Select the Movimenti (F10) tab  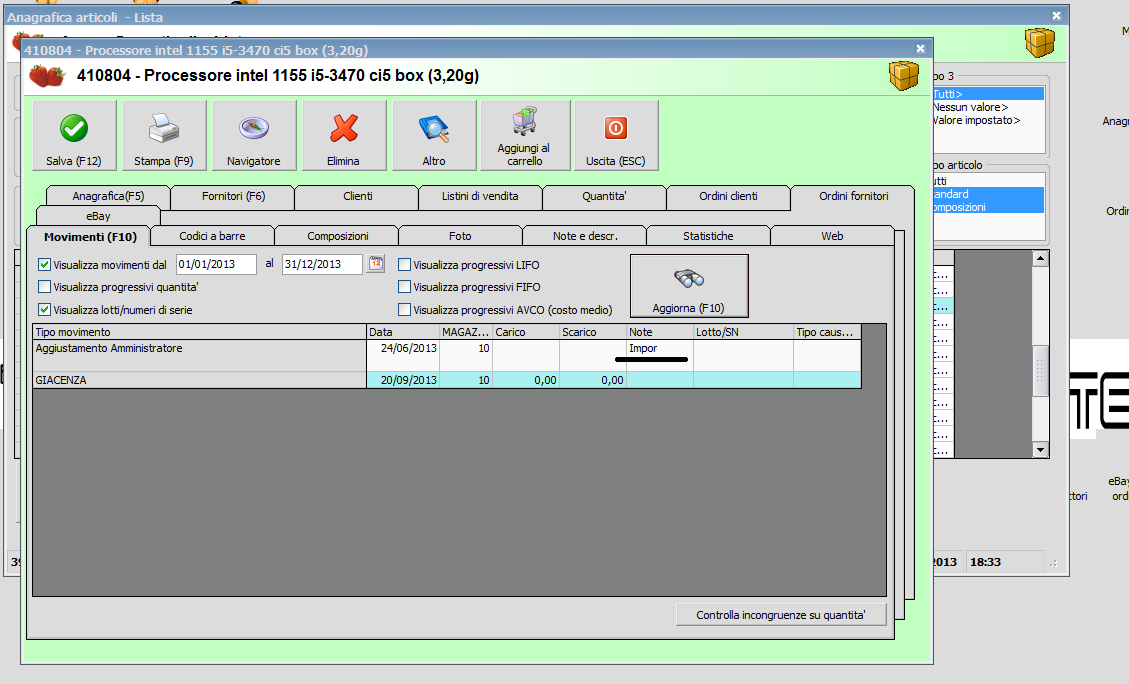(x=90, y=236)
